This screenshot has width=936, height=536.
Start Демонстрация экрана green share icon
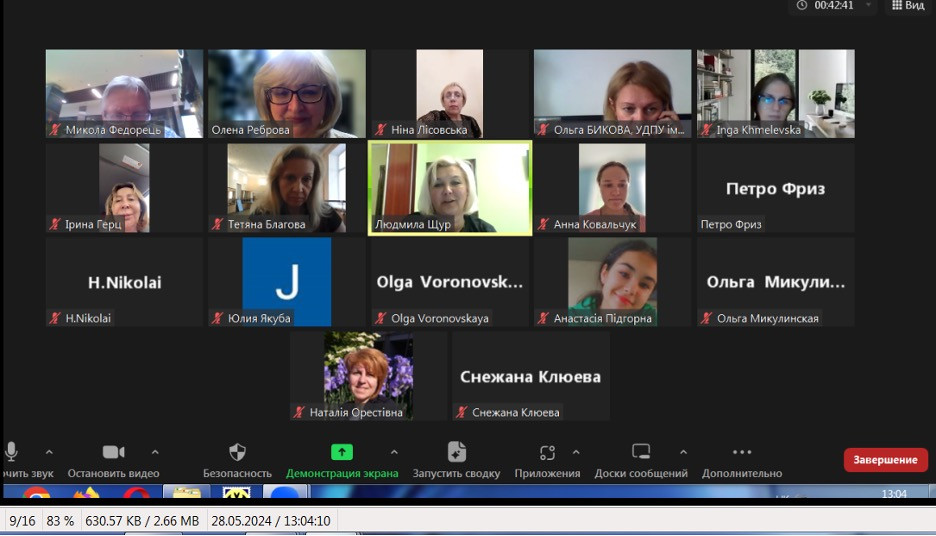click(342, 452)
